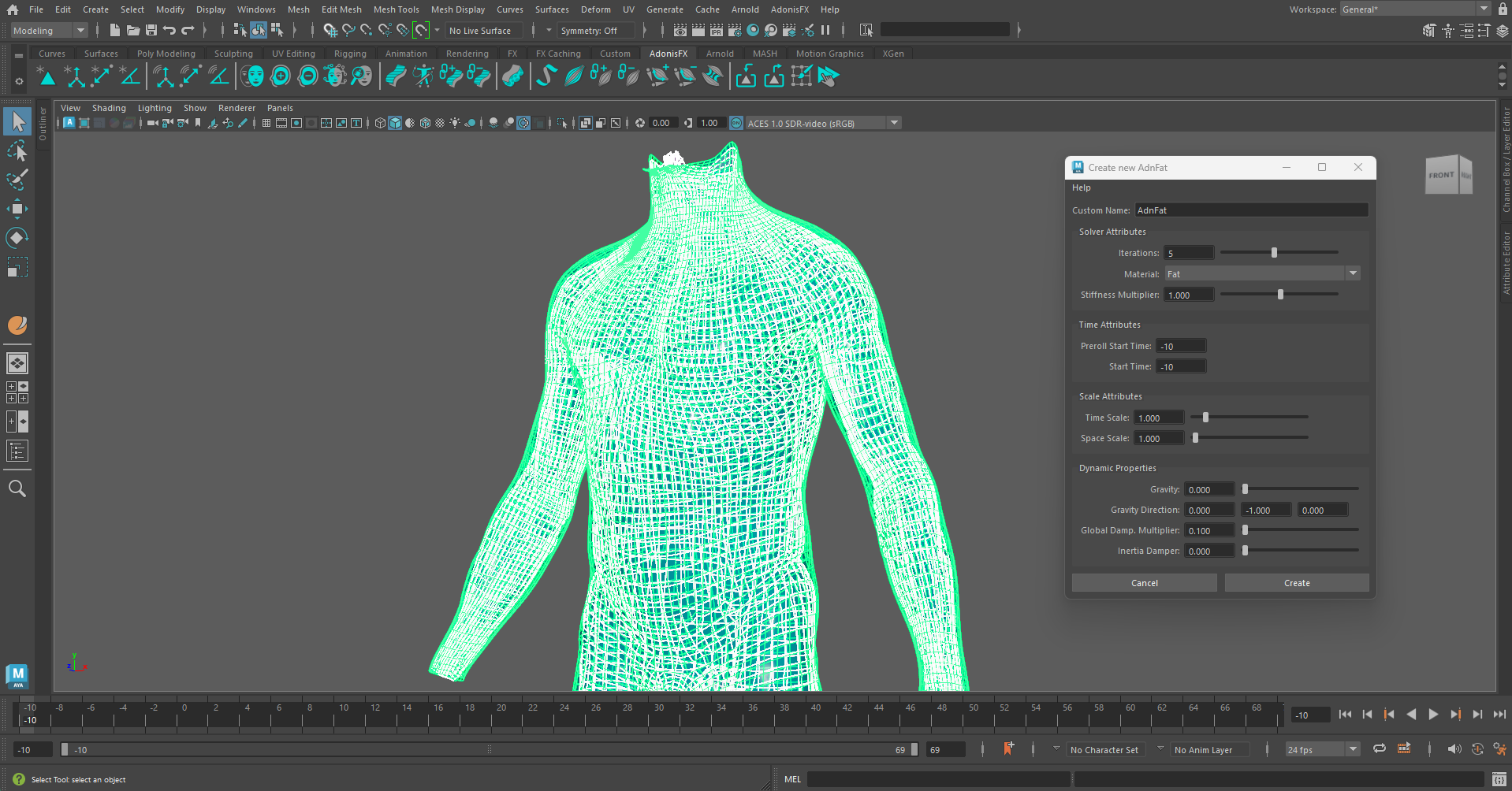Go to the start of playback range
This screenshot has width=1512, height=791.
click(1345, 715)
